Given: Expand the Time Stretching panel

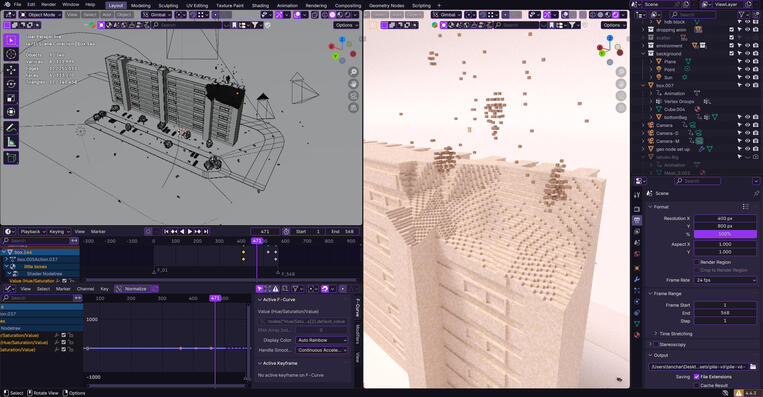Looking at the screenshot, I should tap(656, 334).
